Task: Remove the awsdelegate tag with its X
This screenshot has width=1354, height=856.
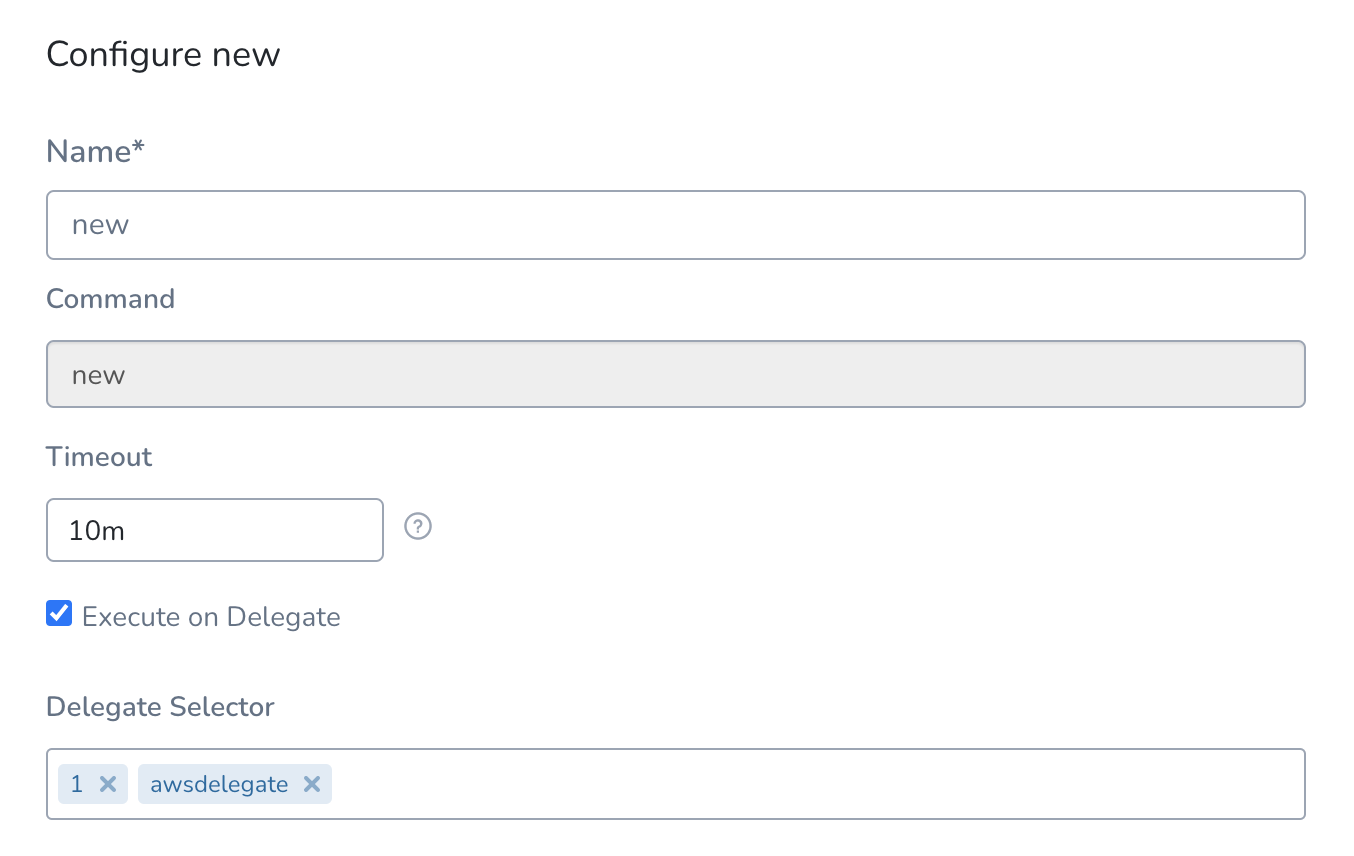Action: 312,784
